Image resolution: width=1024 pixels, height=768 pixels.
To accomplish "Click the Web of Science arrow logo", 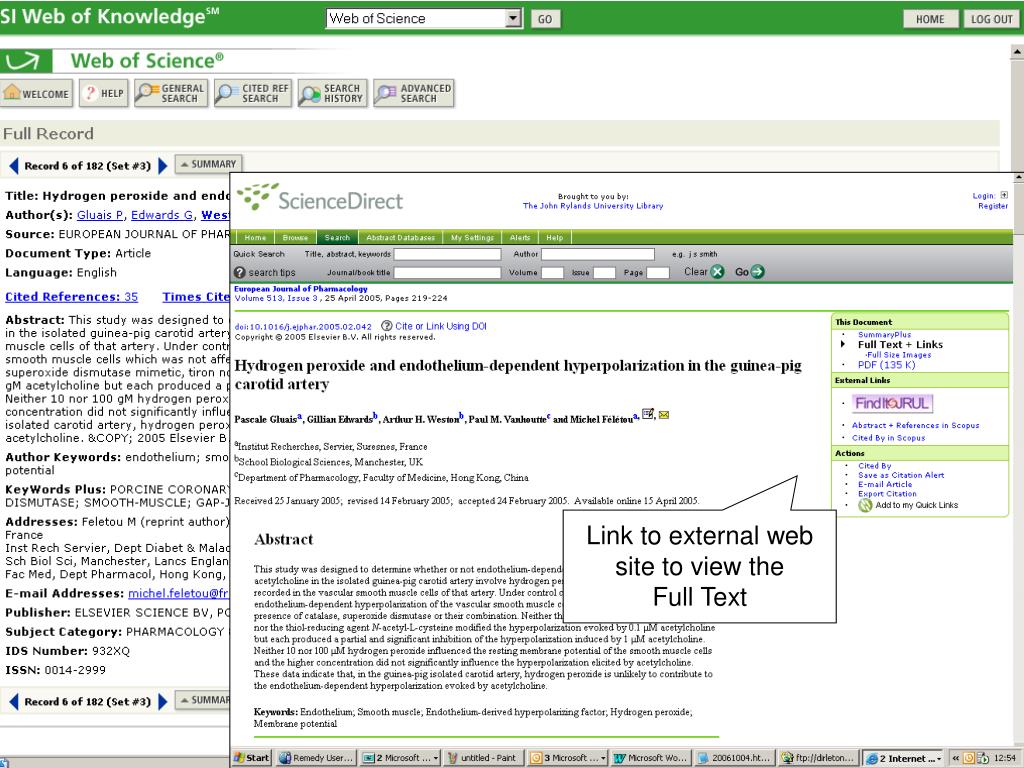I will tap(25, 61).
